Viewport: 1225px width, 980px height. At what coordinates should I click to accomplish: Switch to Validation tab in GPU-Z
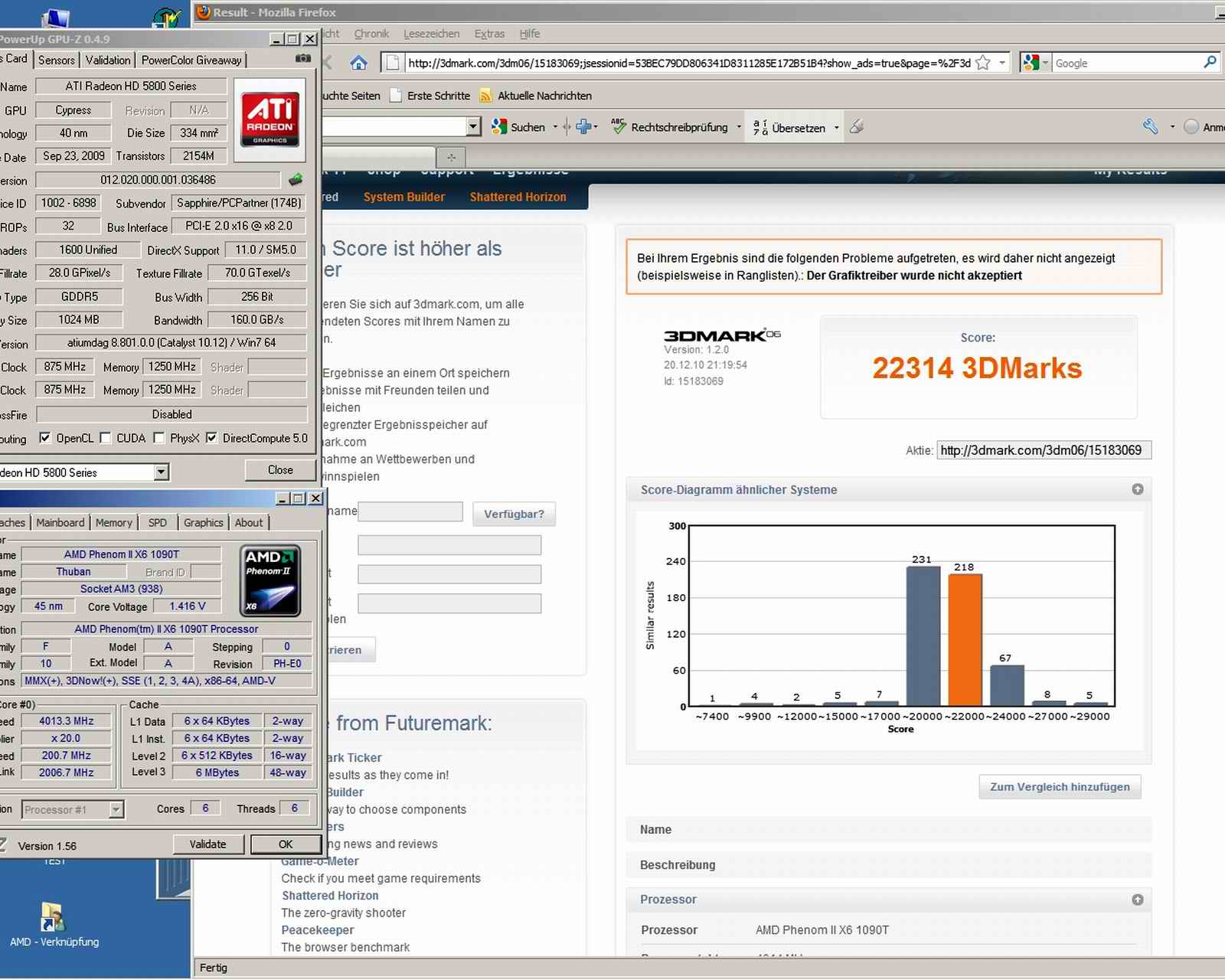point(108,60)
